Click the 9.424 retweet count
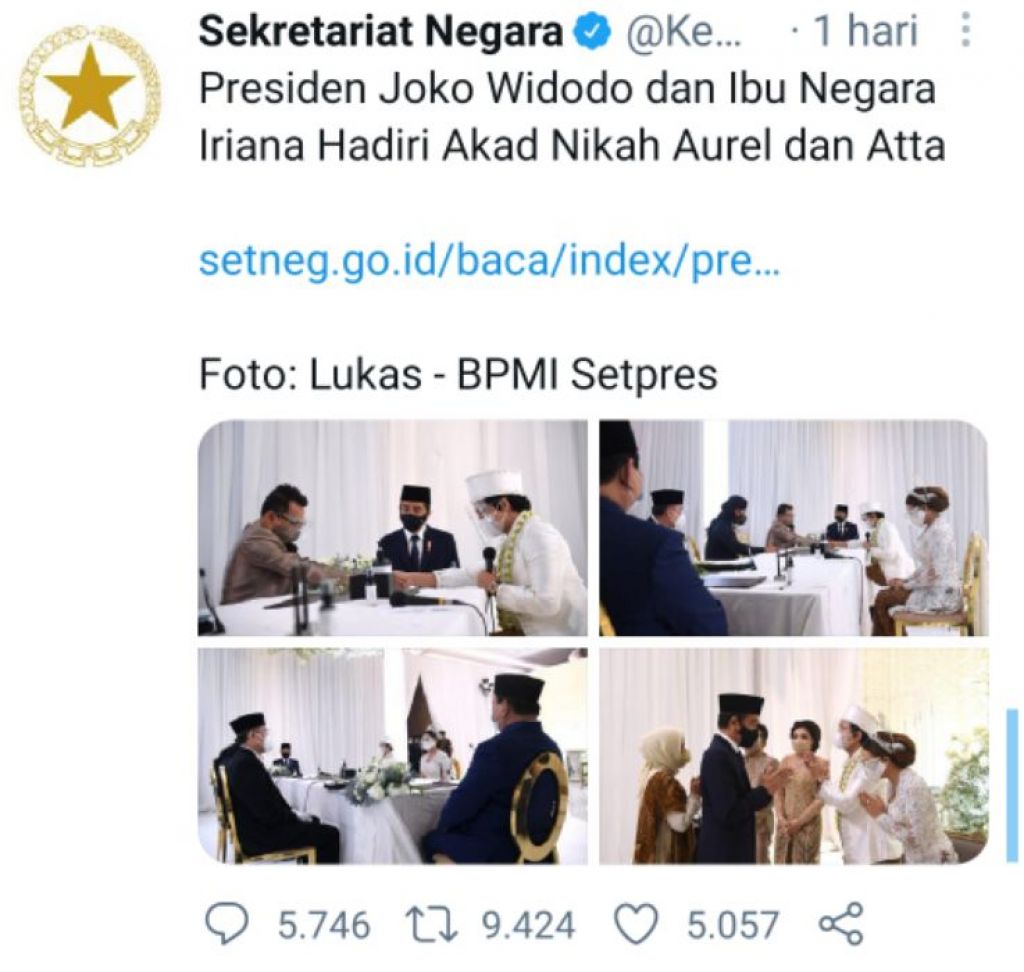This screenshot has height=972, width=1024. click(529, 924)
